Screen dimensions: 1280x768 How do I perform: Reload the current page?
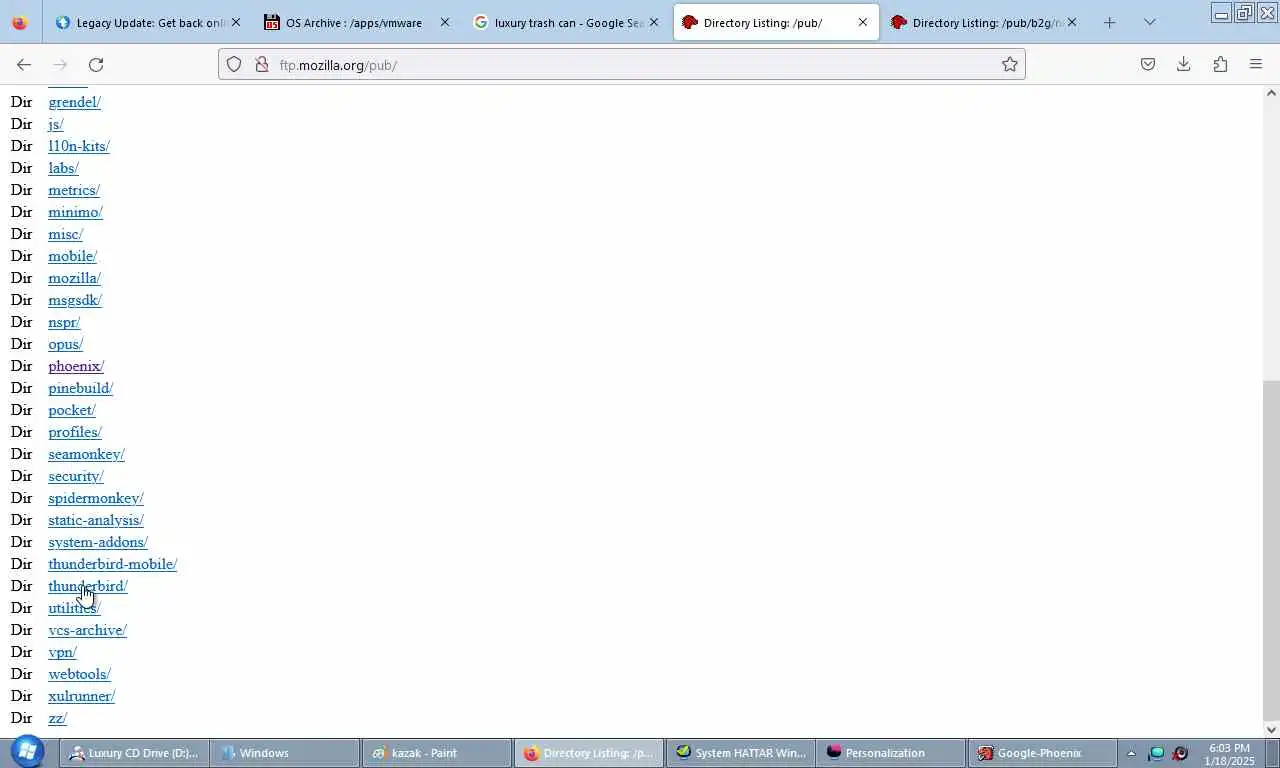pyautogui.click(x=96, y=64)
